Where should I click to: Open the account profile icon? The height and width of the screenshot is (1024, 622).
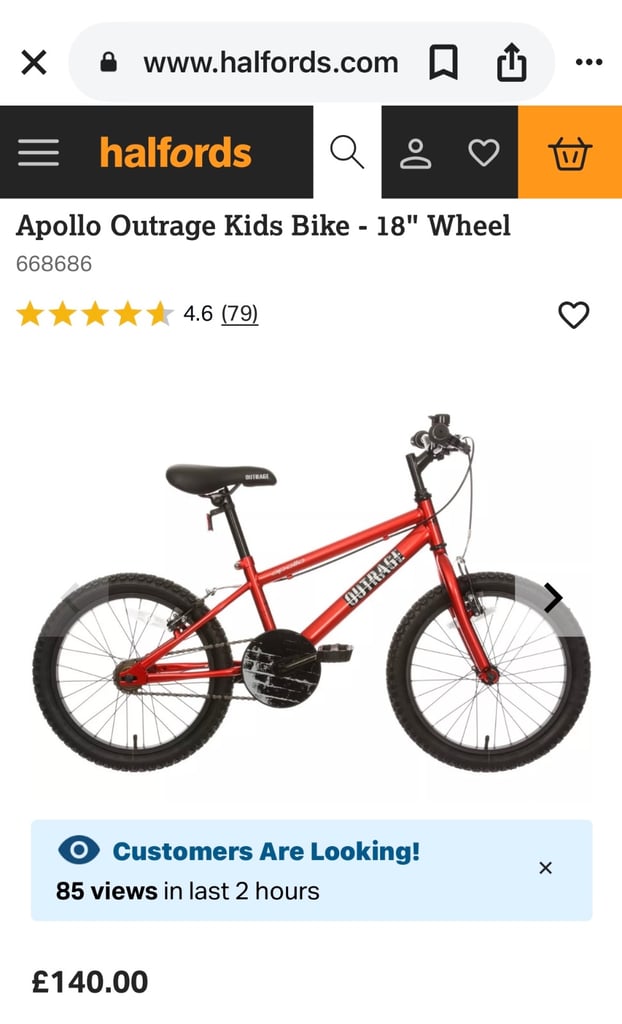416,153
